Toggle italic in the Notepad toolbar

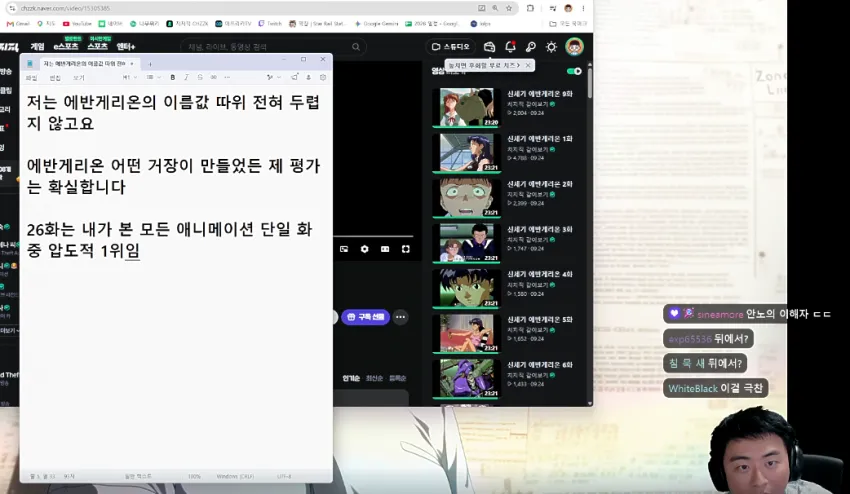[186, 78]
